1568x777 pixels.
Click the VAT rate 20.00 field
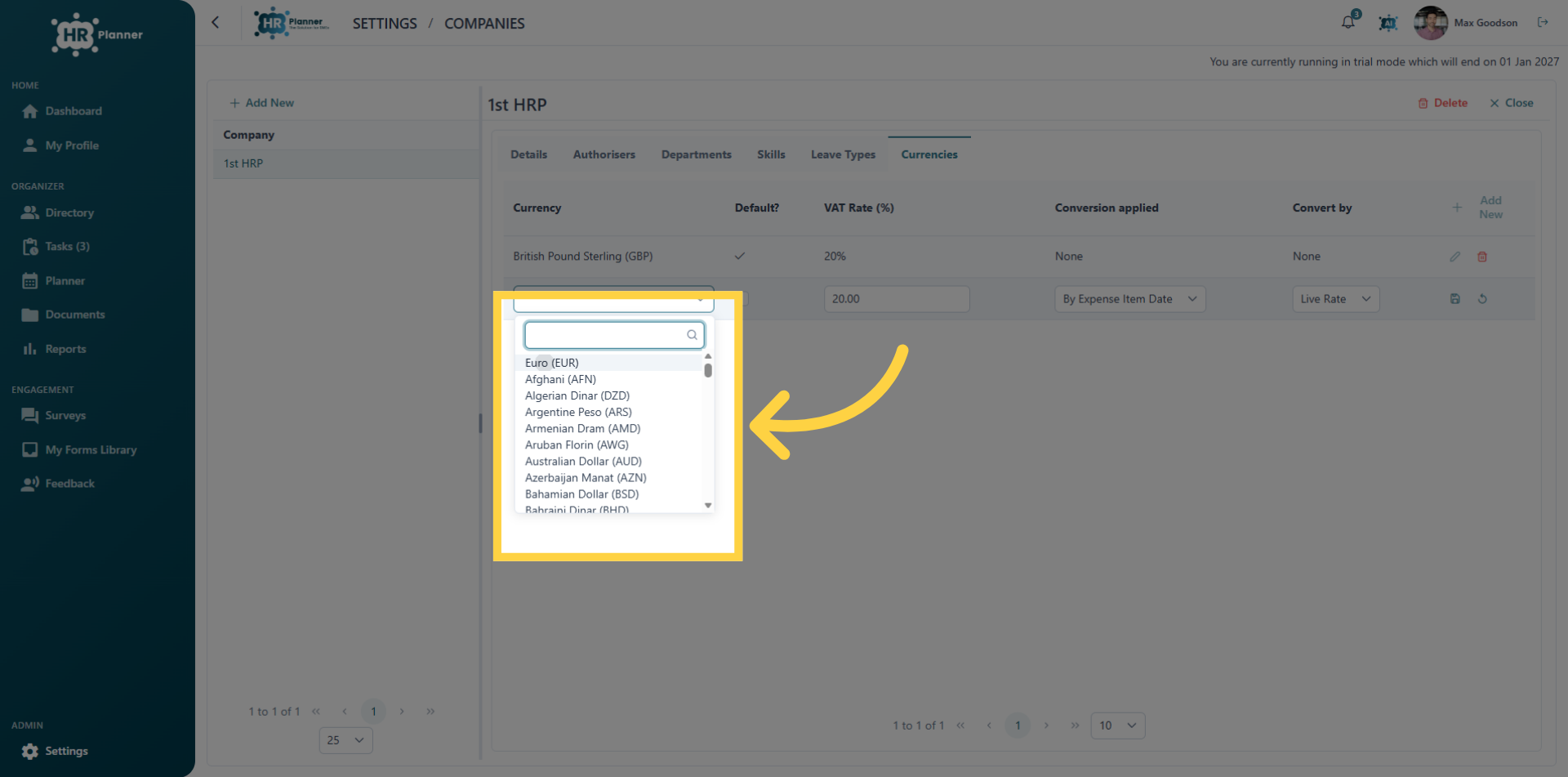[896, 299]
